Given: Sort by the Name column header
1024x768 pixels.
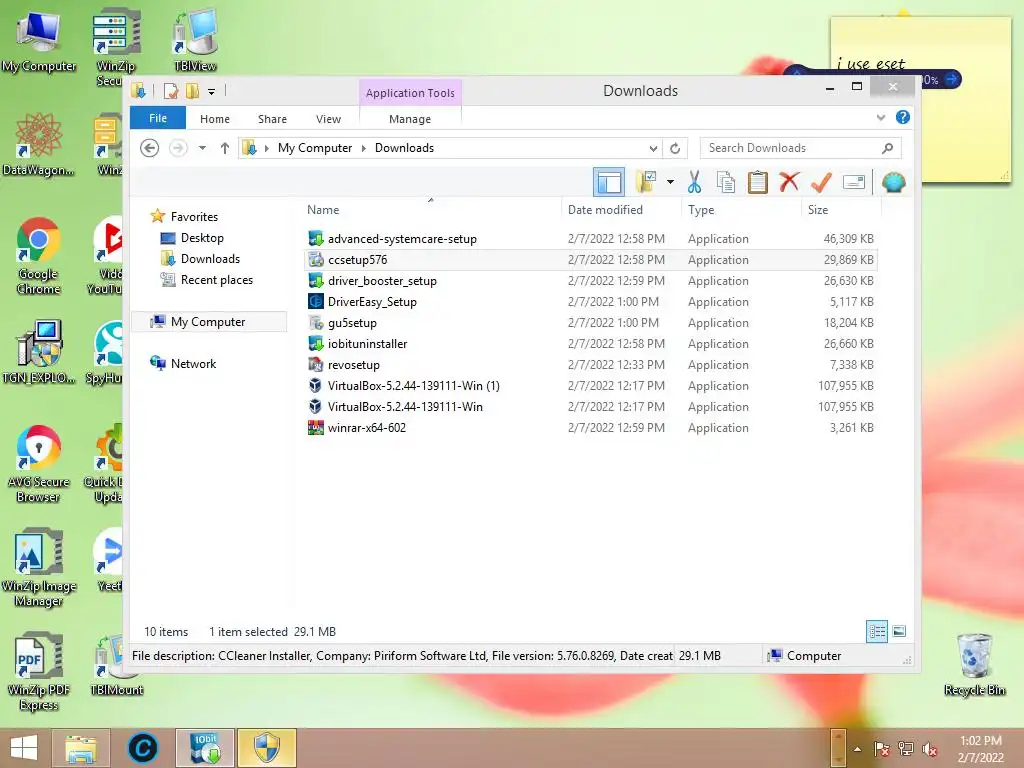Looking at the screenshot, I should [x=431, y=210].
